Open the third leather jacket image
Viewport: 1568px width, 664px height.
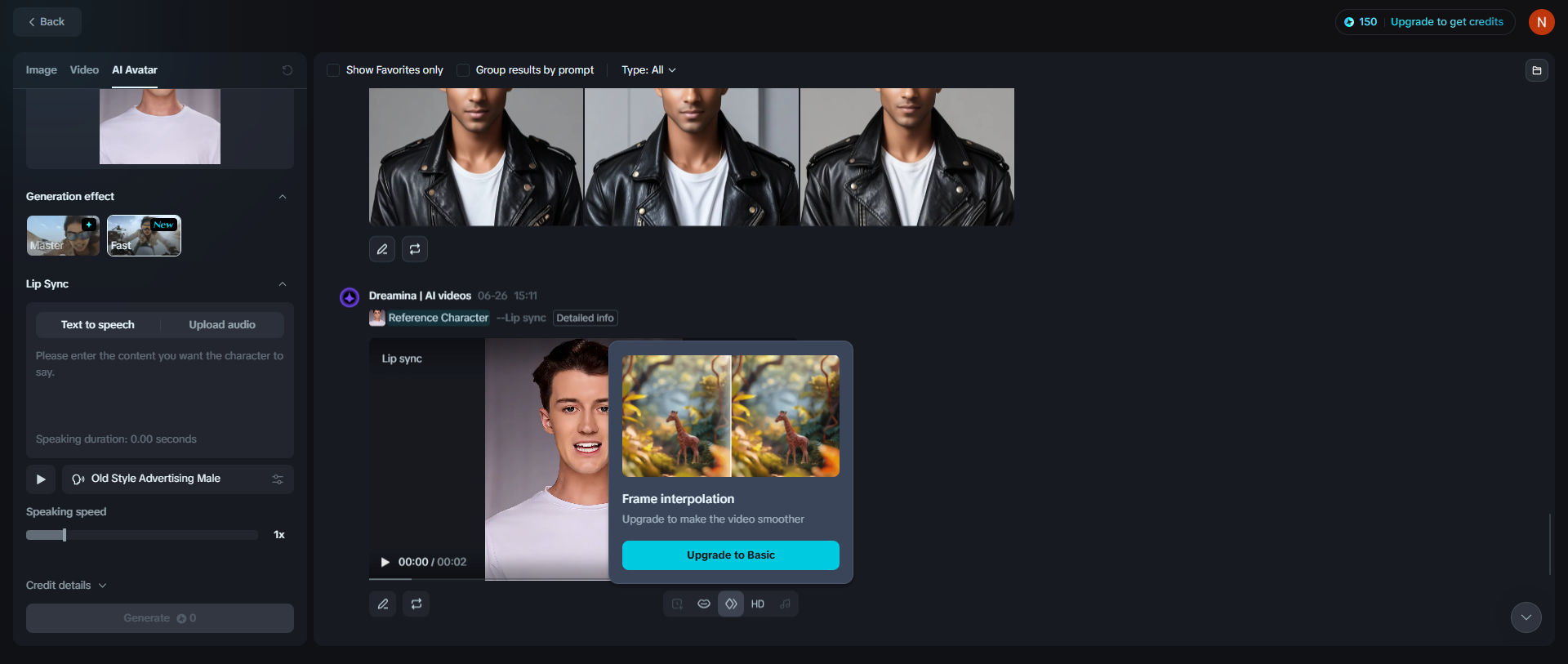pyautogui.click(x=907, y=157)
